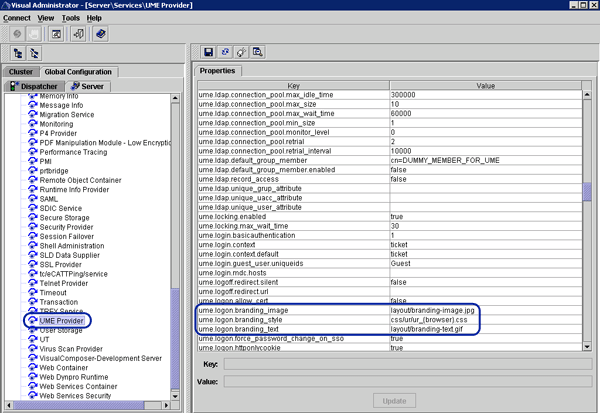Click the help book icon in the main toolbar
Screen dimensions: 600x413
point(102,34)
